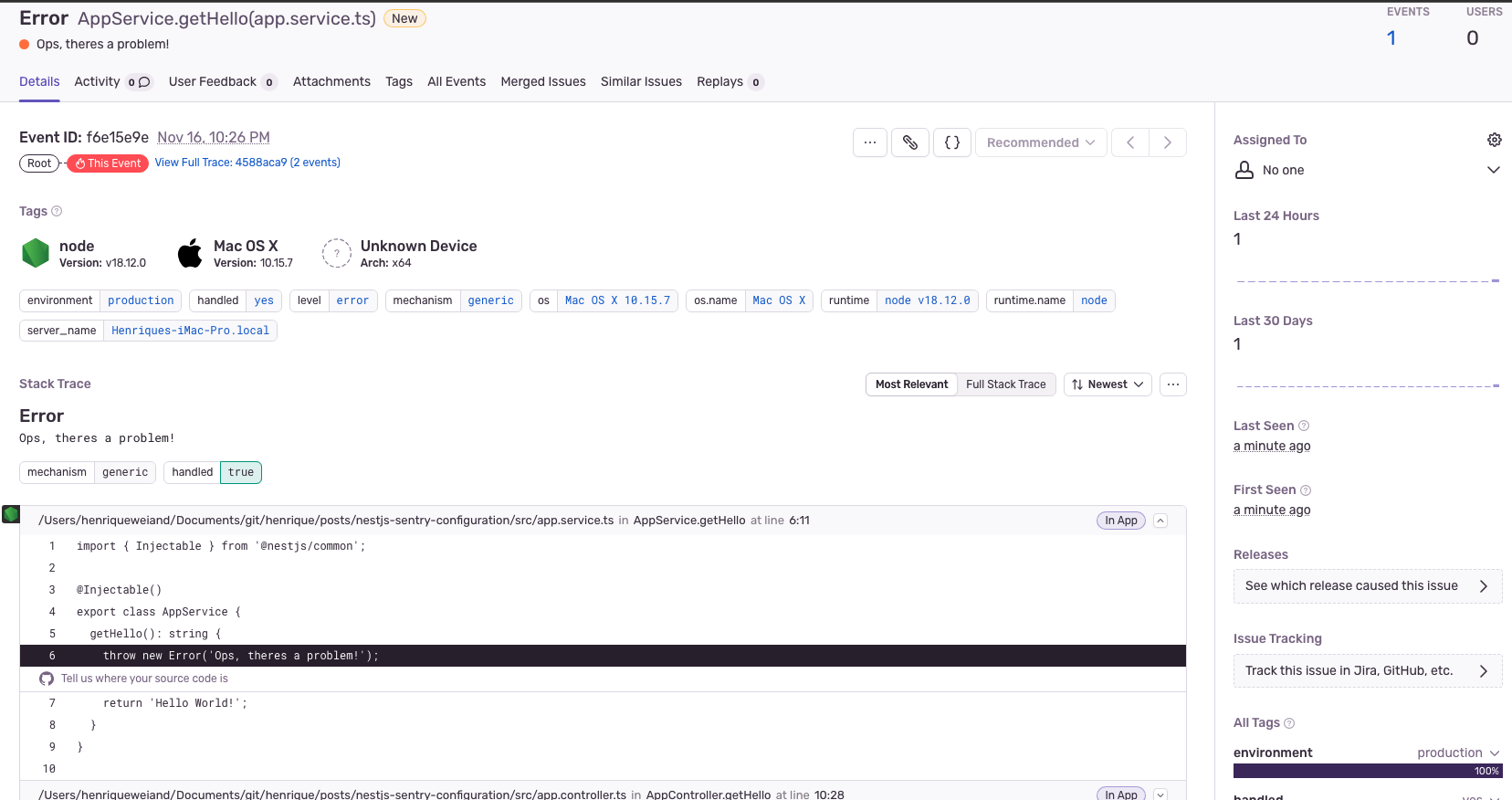
Task: Click the node v18.12.0 runtime tag value
Action: pyautogui.click(x=927, y=300)
